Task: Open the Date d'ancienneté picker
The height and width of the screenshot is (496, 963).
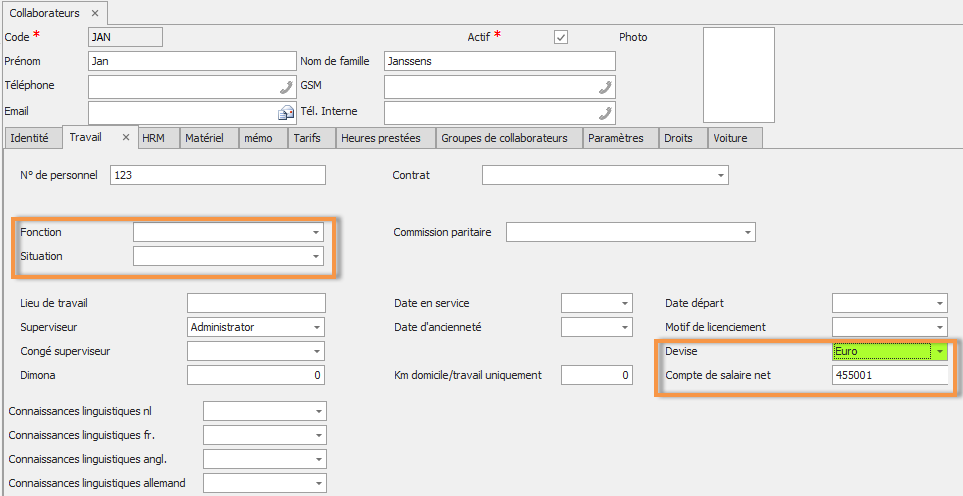Action: [625, 328]
